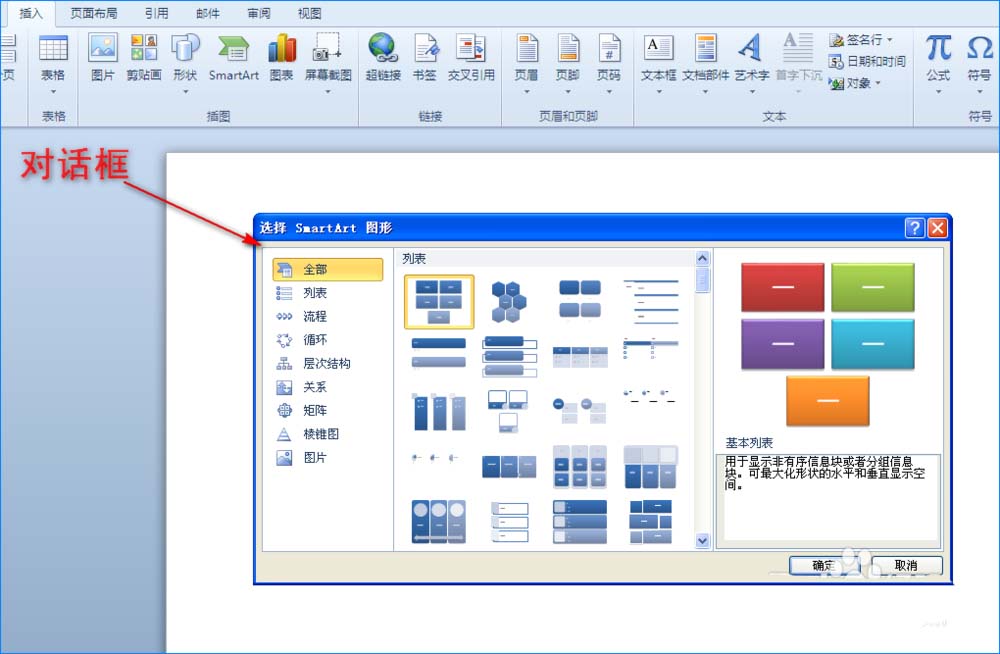Close the SmartArt dialog with red X
1000x654 pixels.
[937, 228]
